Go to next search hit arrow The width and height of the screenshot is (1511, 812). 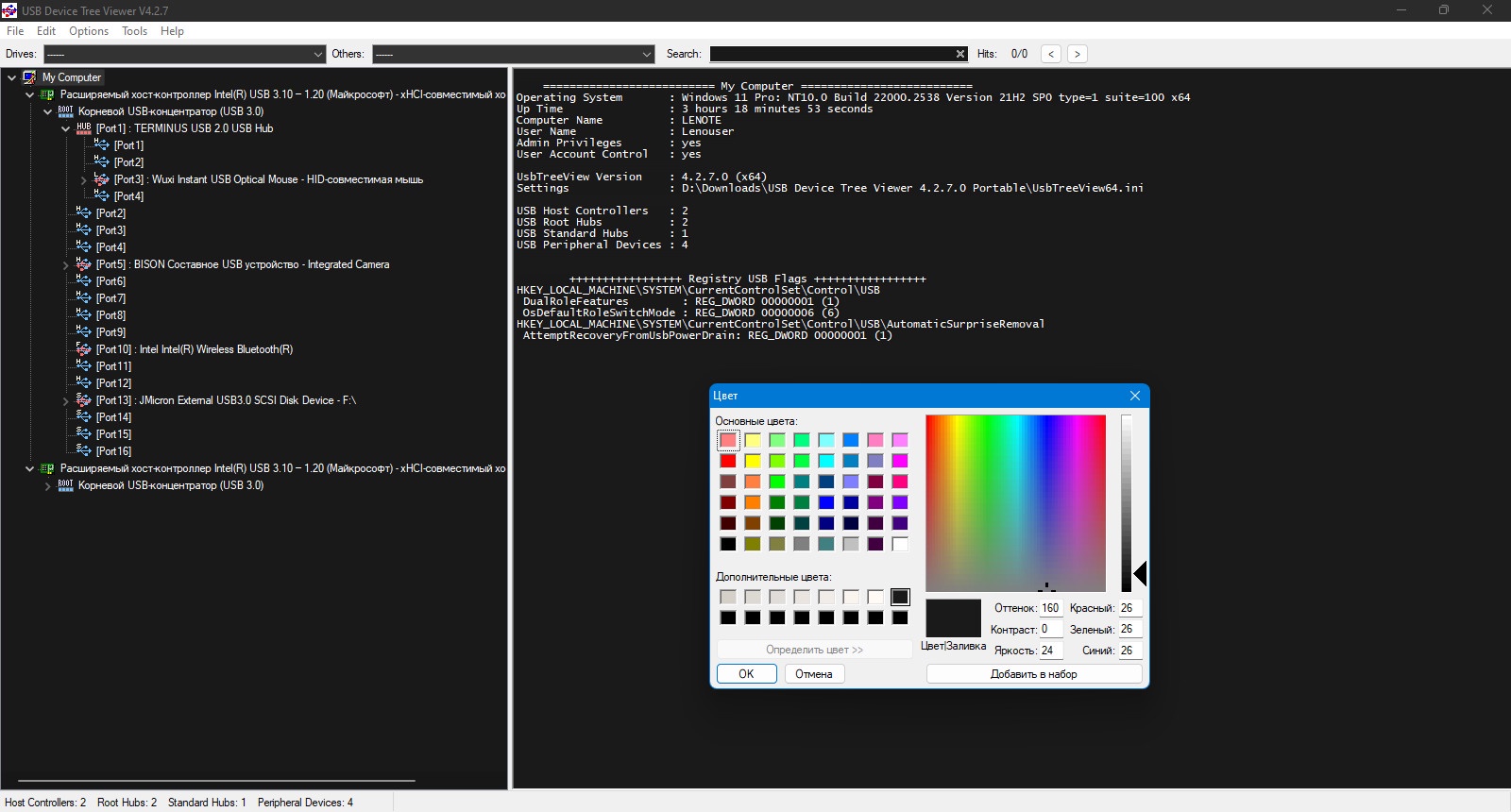point(1077,54)
